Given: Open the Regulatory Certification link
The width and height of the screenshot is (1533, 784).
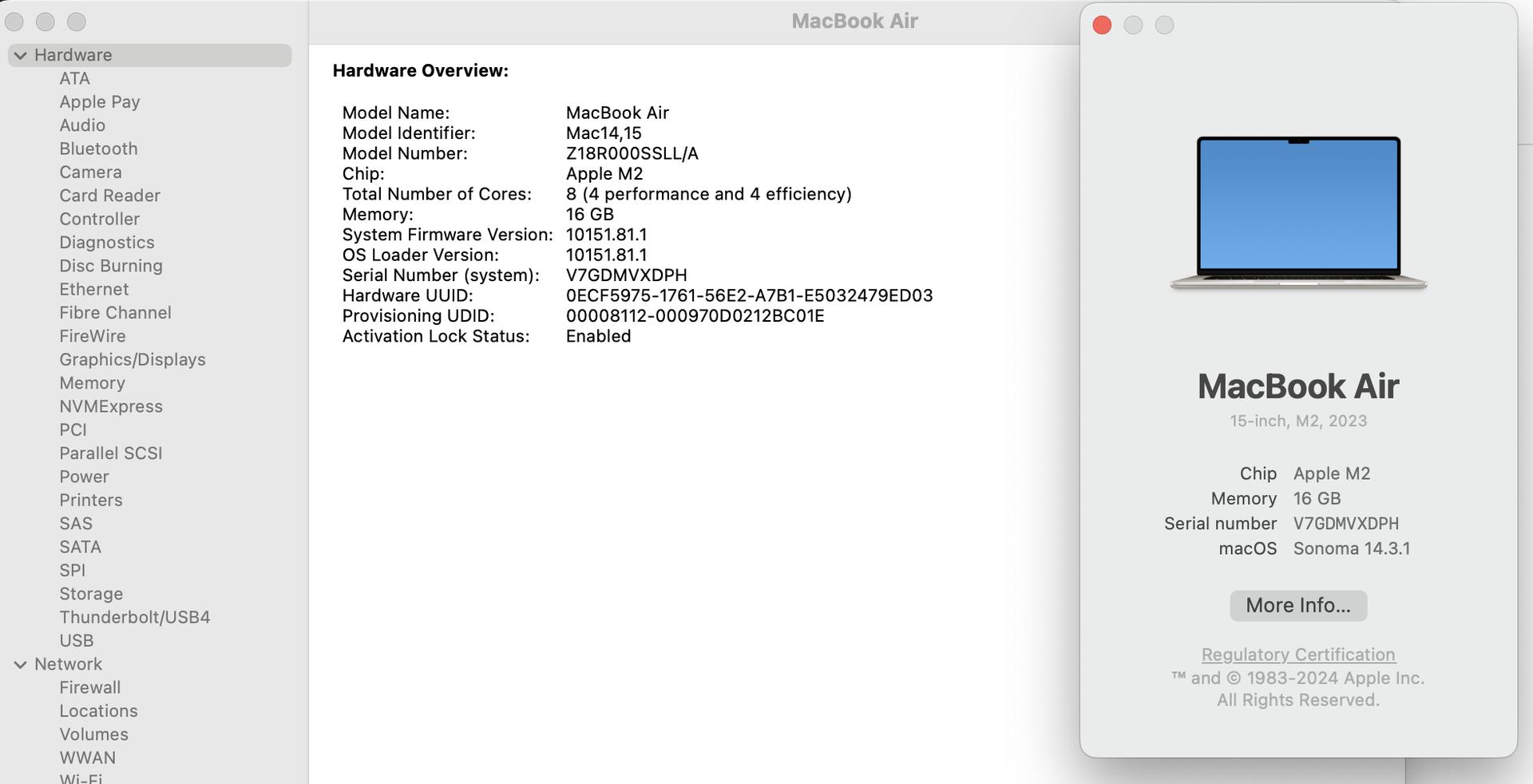Looking at the screenshot, I should 1298,655.
